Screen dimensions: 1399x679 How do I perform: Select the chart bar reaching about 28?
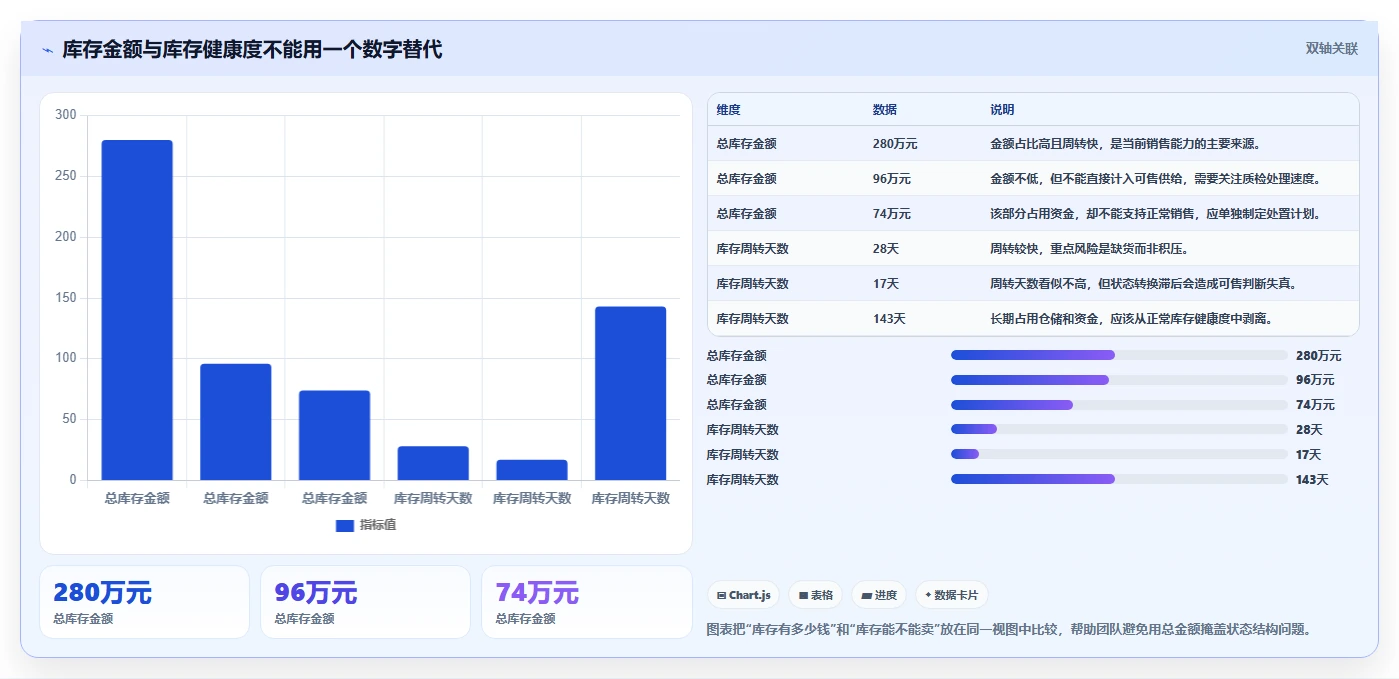tap(433, 463)
